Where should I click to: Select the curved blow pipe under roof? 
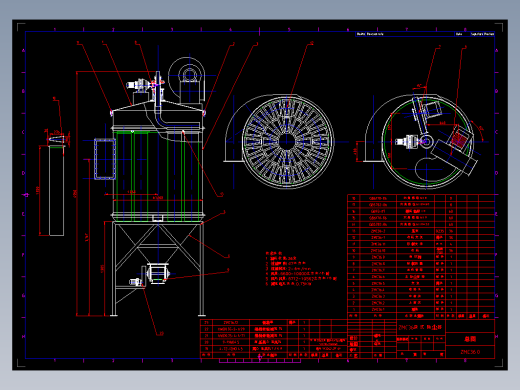177,118
